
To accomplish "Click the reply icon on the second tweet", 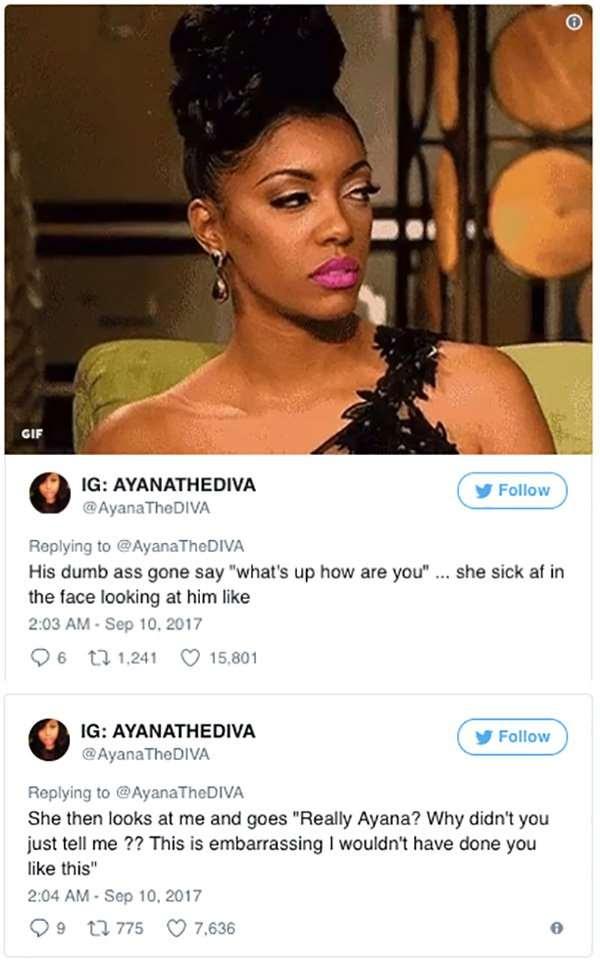I will tap(39, 928).
